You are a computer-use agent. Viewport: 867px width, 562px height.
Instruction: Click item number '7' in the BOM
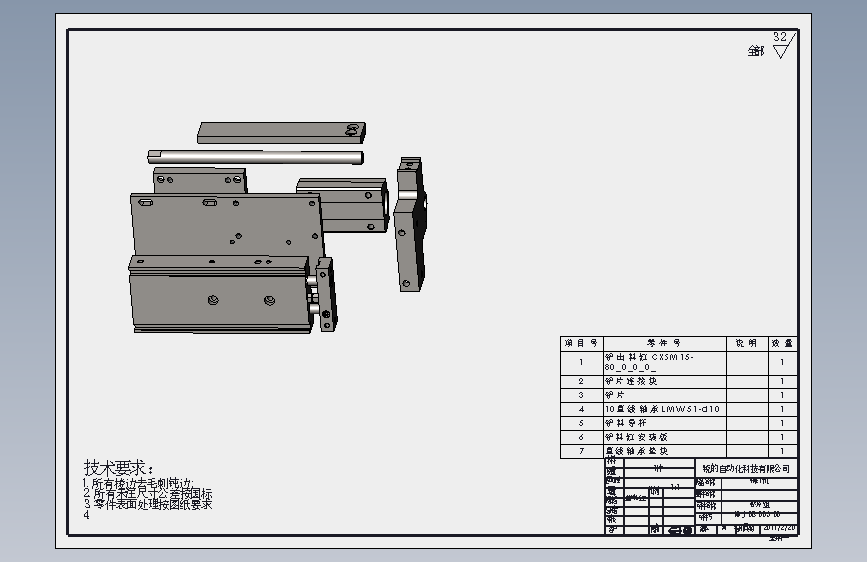[581, 451]
